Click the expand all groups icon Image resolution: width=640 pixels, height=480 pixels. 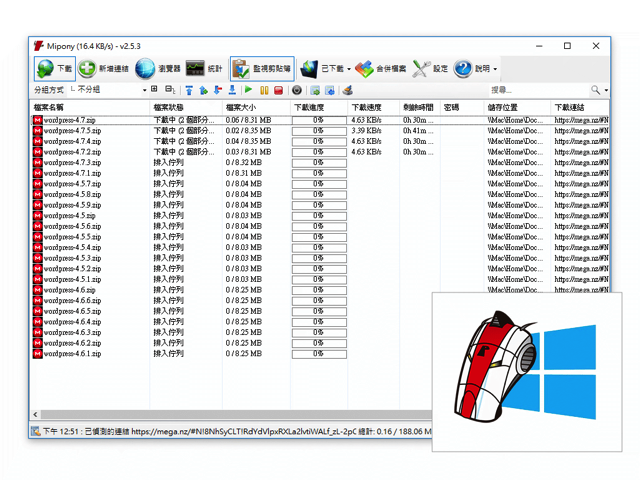pyautogui.click(x=154, y=89)
